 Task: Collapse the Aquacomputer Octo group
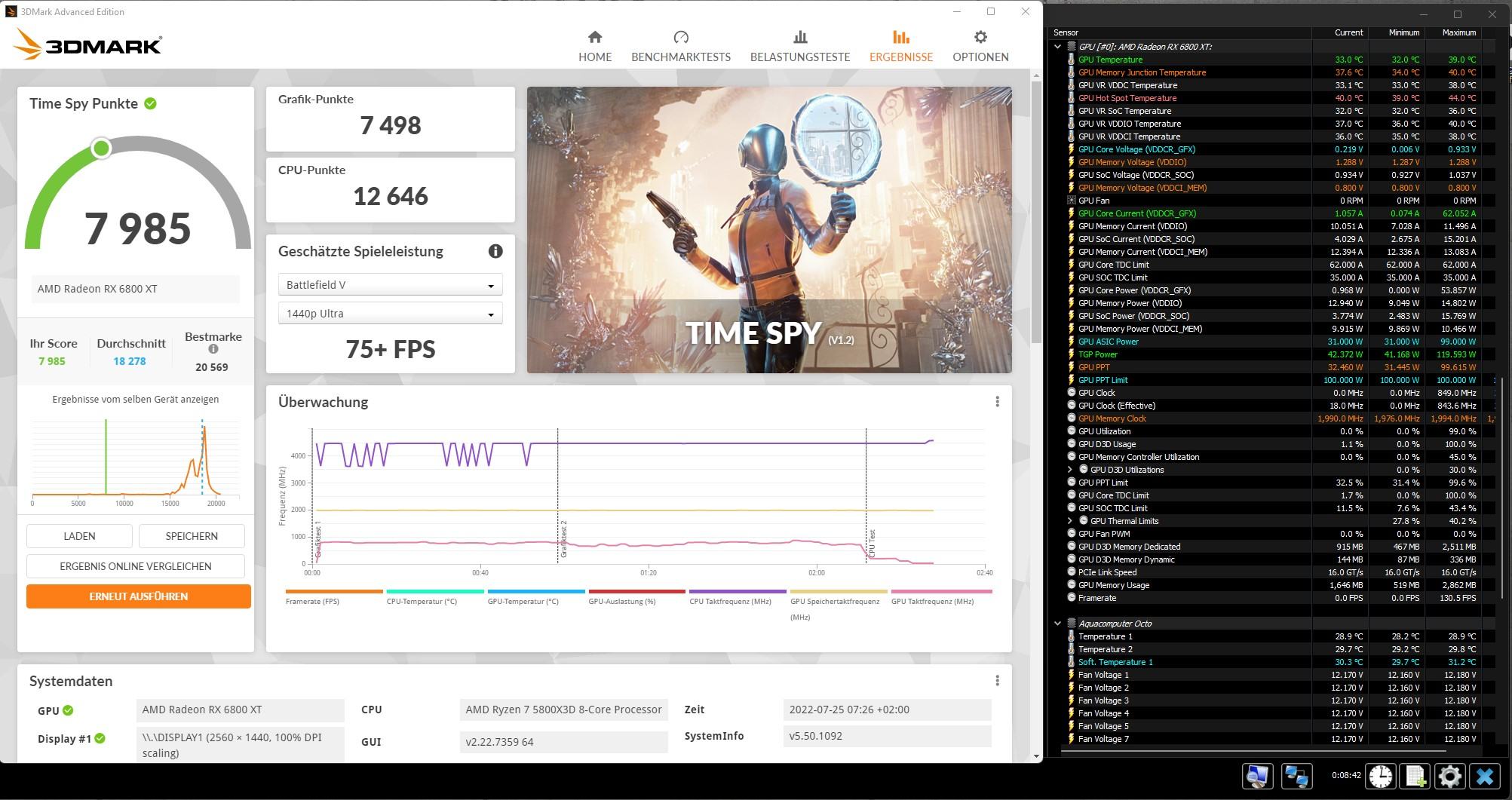tap(1057, 624)
